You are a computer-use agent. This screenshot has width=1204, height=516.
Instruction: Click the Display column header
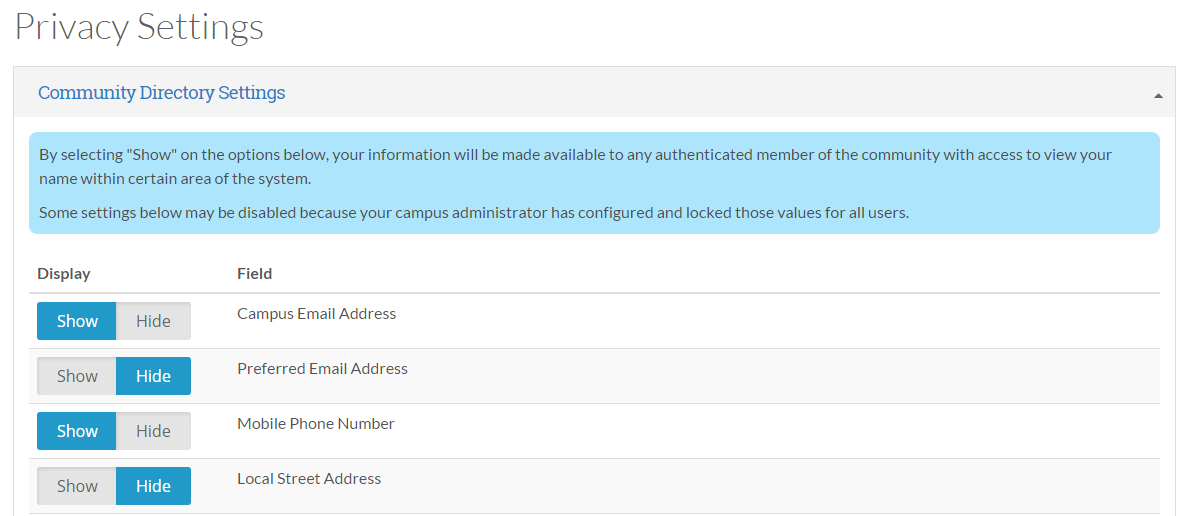[x=64, y=274]
